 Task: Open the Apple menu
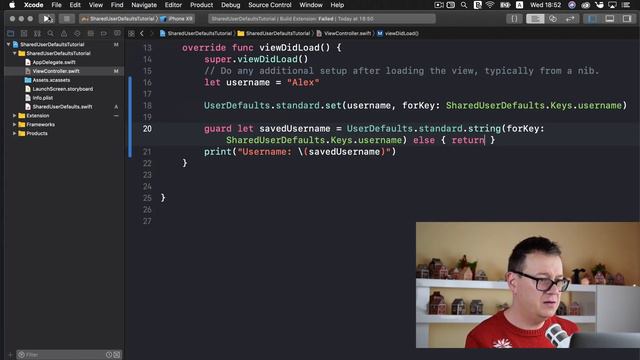pos(12,5)
